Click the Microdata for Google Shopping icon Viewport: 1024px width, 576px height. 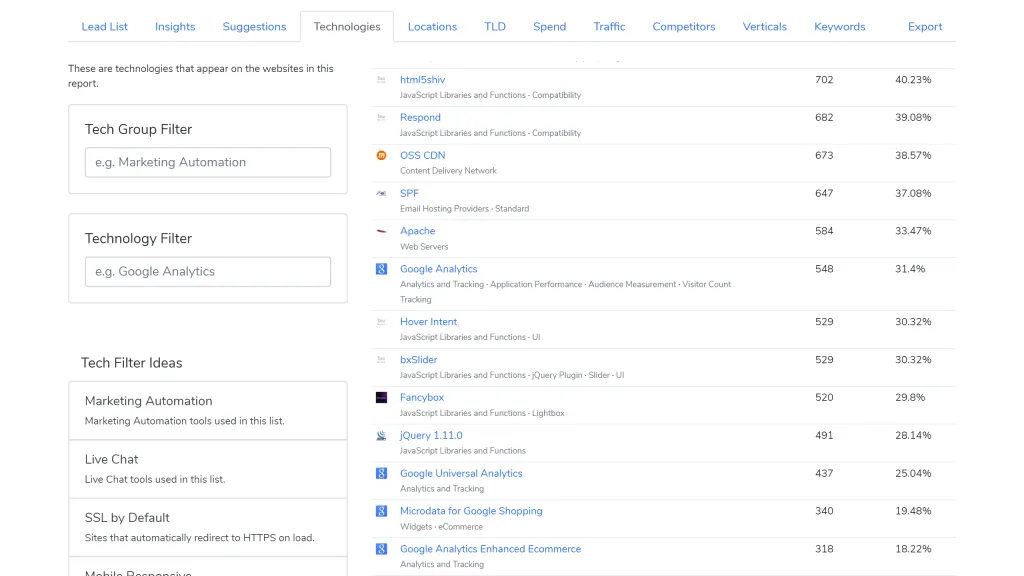click(381, 511)
